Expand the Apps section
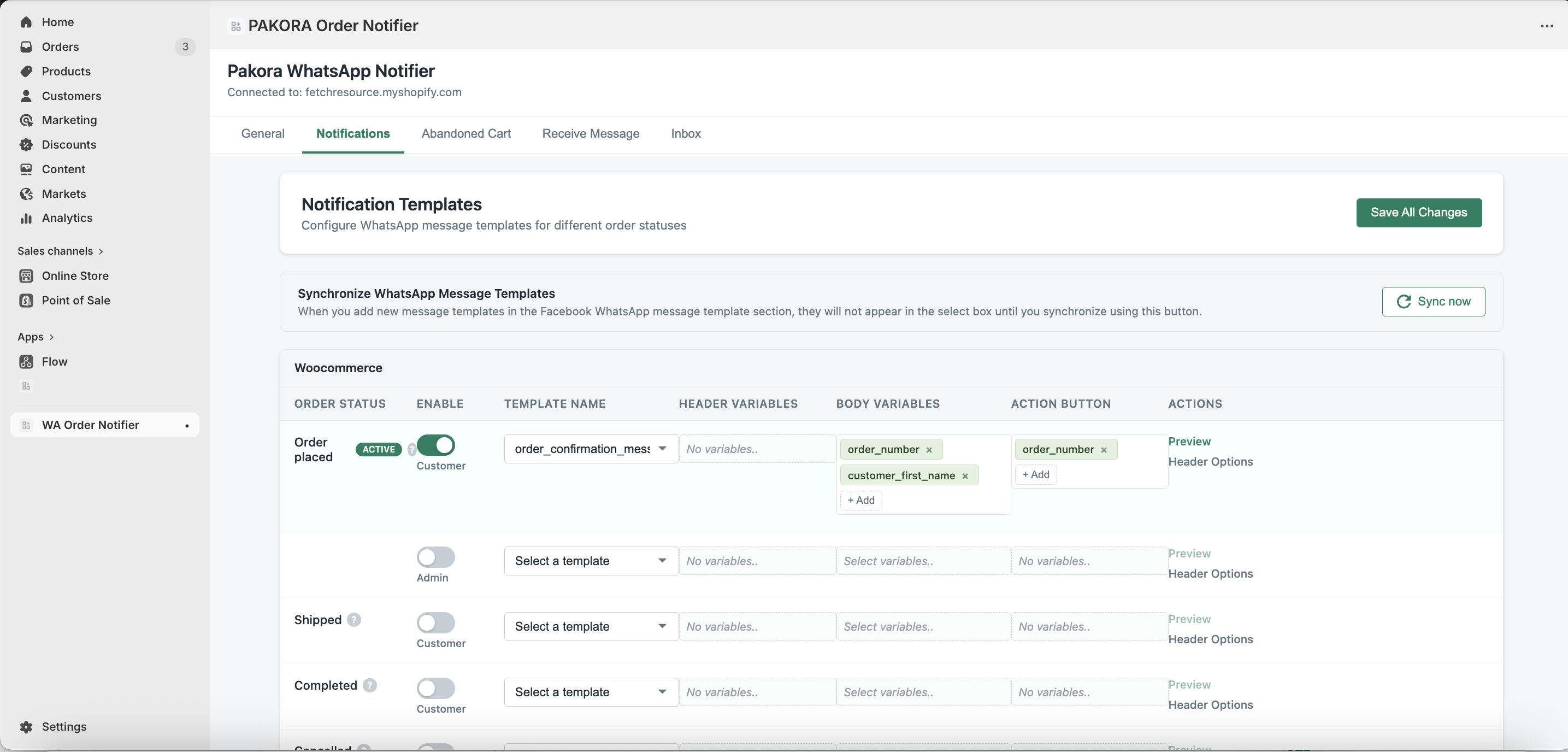Screen dimensions: 1568x752 [x=36, y=337]
